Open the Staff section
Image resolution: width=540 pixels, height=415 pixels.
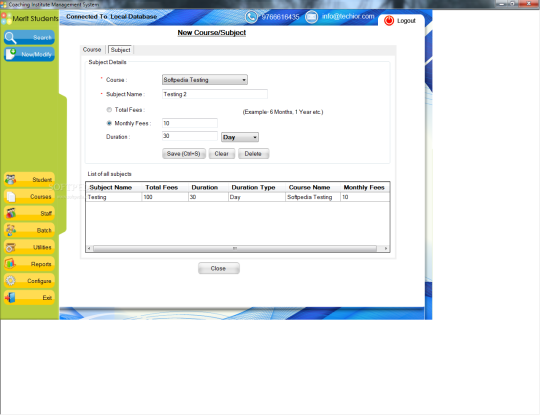point(29,213)
